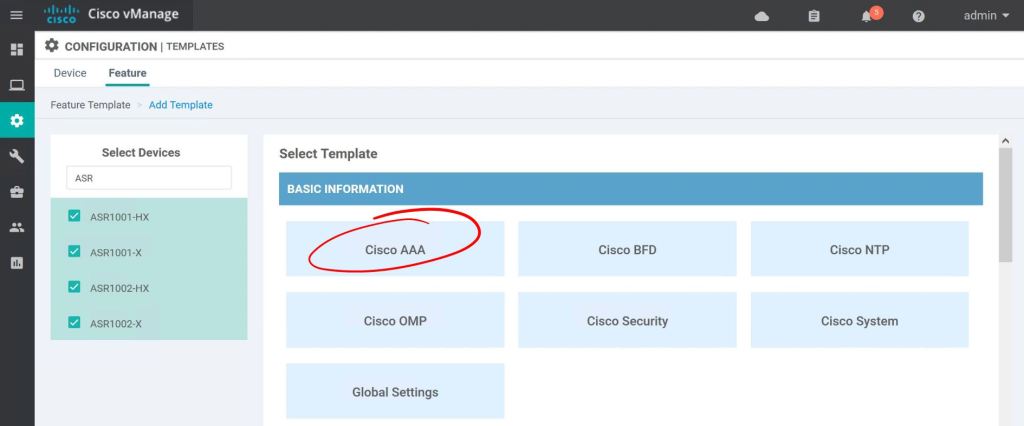Image resolution: width=1024 pixels, height=426 pixels.
Task: Open the Tools wrench sidebar icon
Action: point(16,156)
